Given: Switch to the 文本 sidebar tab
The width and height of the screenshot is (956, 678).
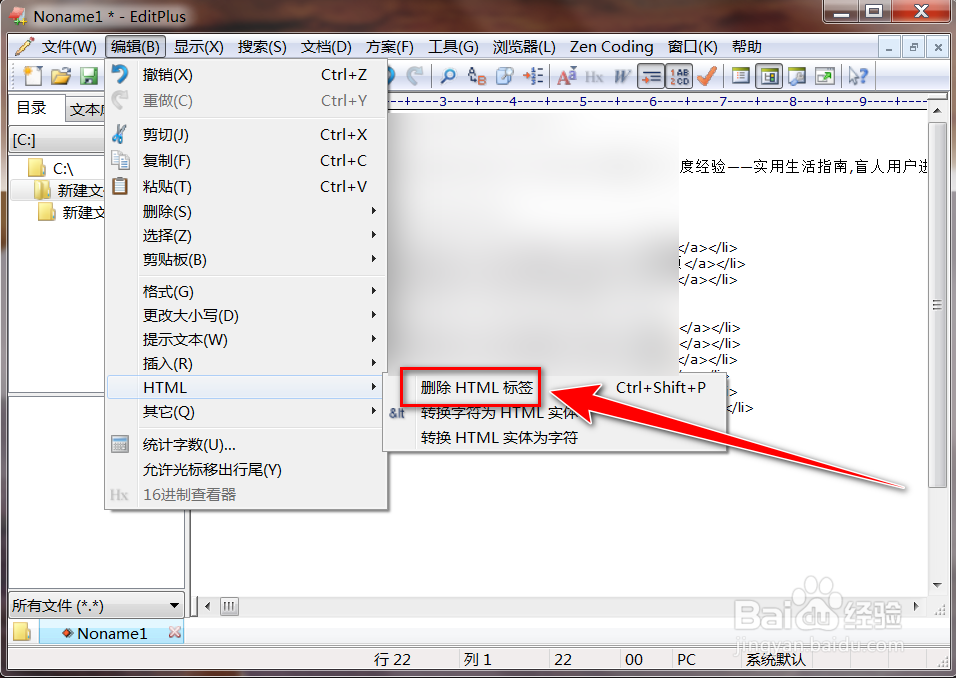Looking at the screenshot, I should point(87,108).
